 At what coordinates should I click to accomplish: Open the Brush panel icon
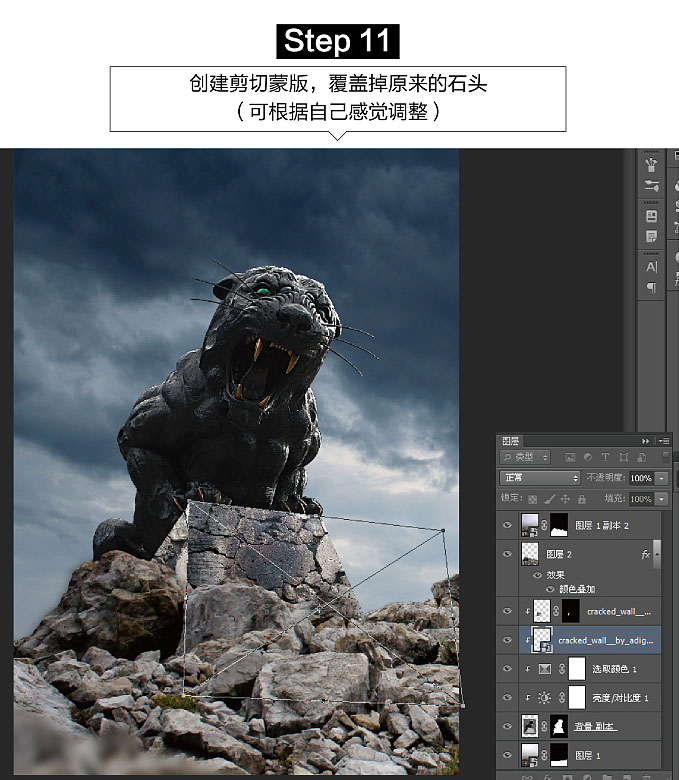click(x=651, y=164)
